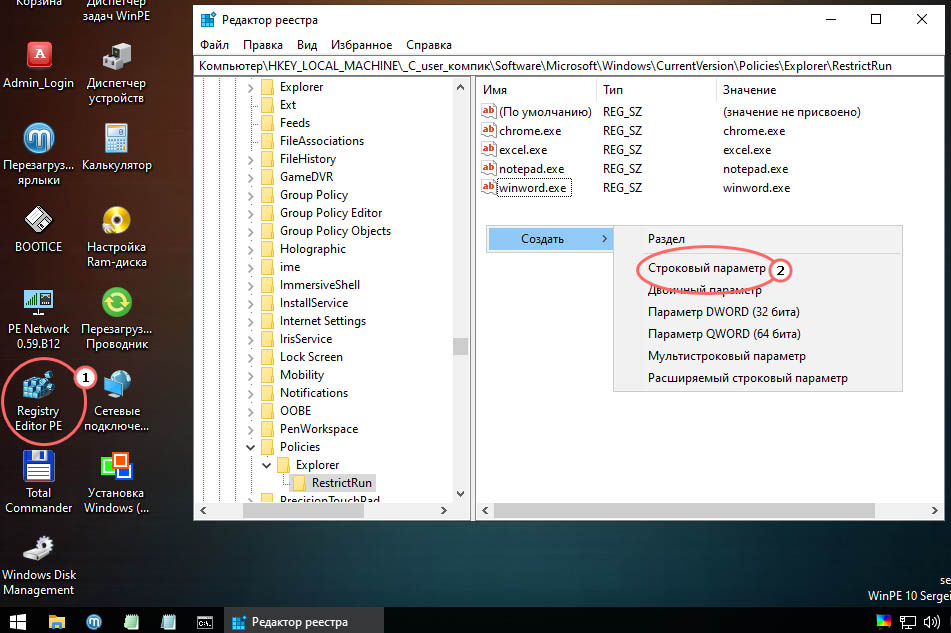The image size is (951, 633).
Task: Open Установка Windows desktop shortcut
Action: (116, 483)
